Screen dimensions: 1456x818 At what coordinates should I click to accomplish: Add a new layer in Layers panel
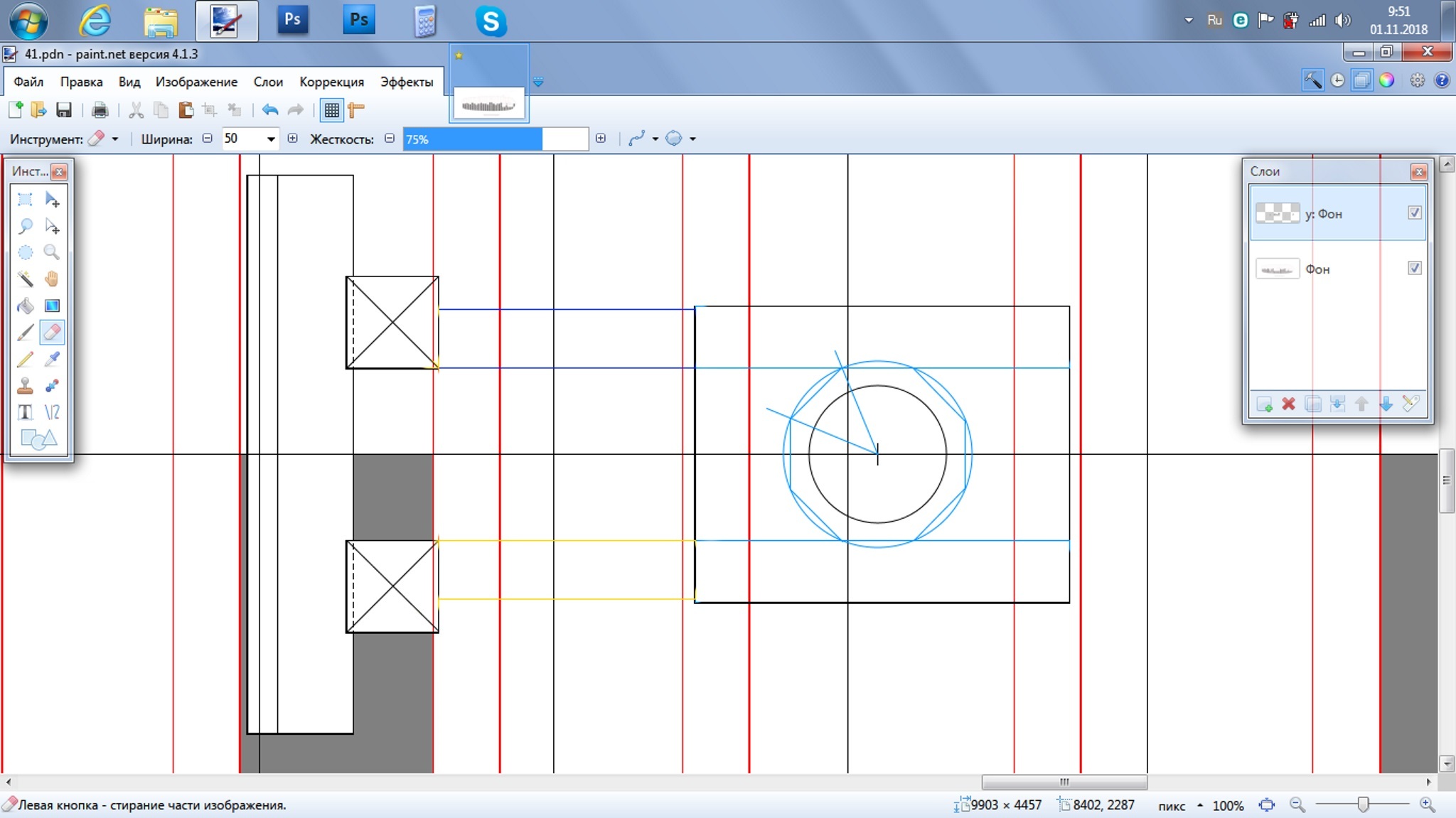pyautogui.click(x=1264, y=404)
